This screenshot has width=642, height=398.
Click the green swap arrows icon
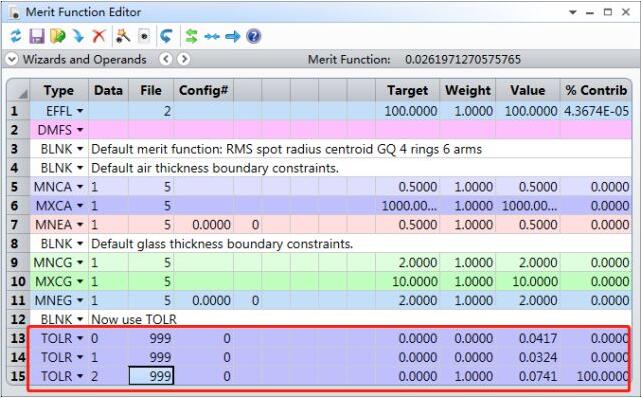coord(192,36)
